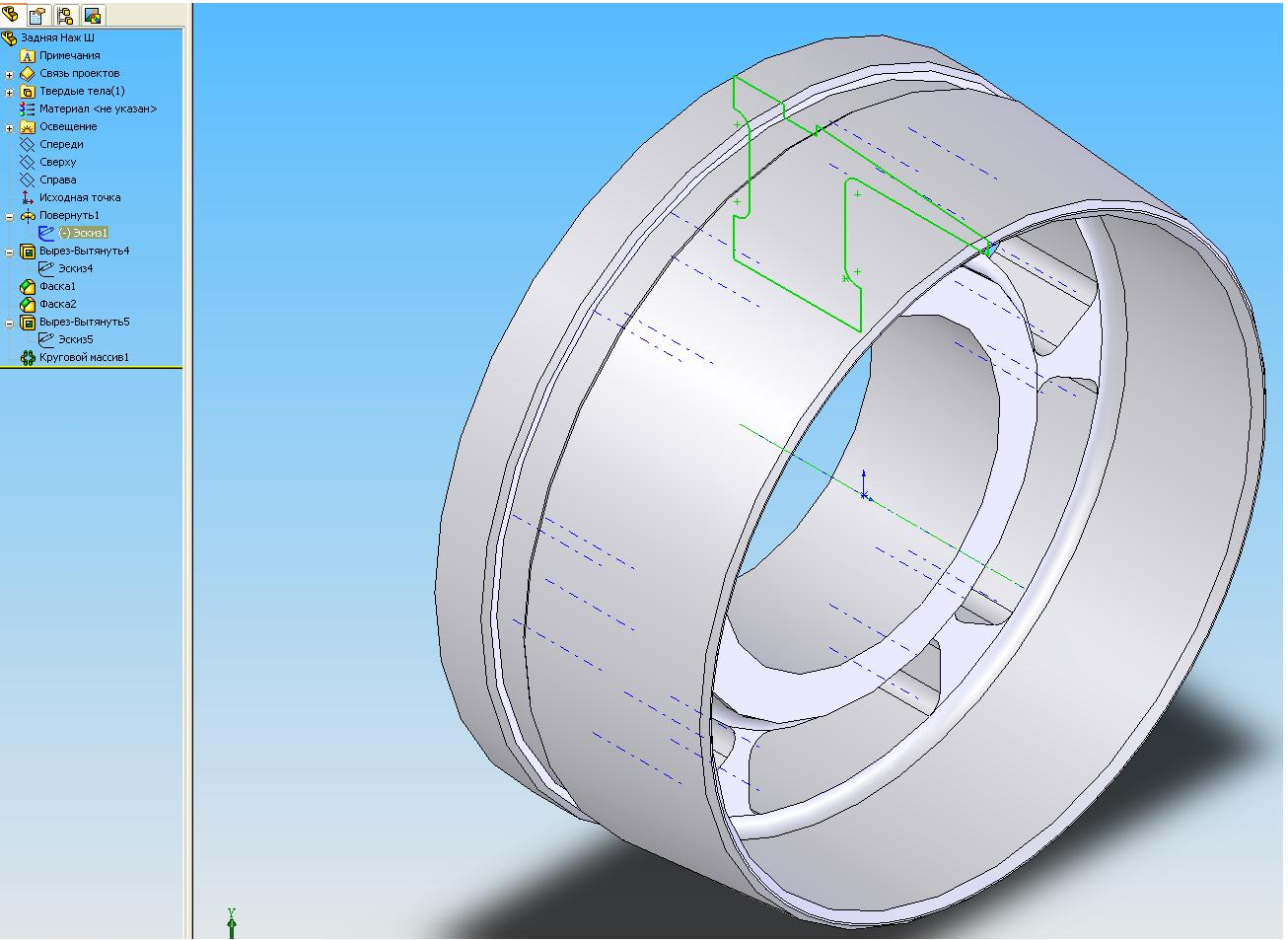This screenshot has width=1288, height=940.
Task: Expand the Твердые тела(1) folder
Action: [10, 92]
